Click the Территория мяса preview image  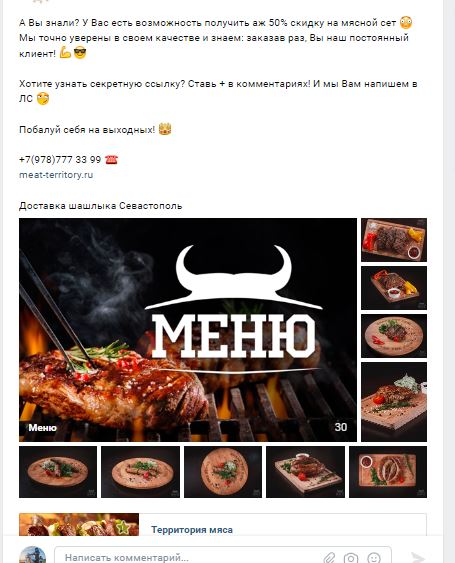point(79,525)
